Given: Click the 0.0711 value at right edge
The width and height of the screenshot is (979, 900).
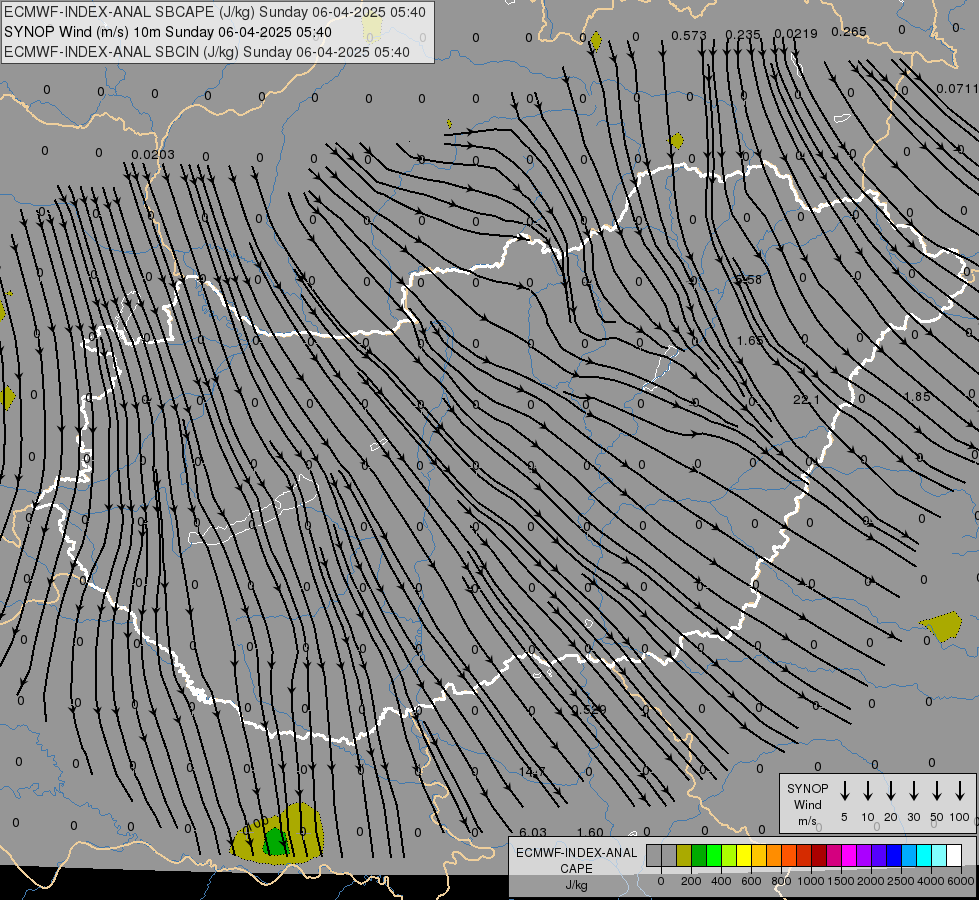Looking at the screenshot, I should tap(957, 89).
